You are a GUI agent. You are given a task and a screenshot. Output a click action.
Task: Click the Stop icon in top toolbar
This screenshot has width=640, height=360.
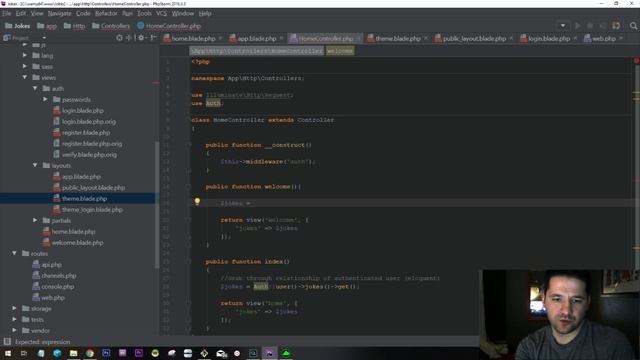pyautogui.click(x=590, y=26)
